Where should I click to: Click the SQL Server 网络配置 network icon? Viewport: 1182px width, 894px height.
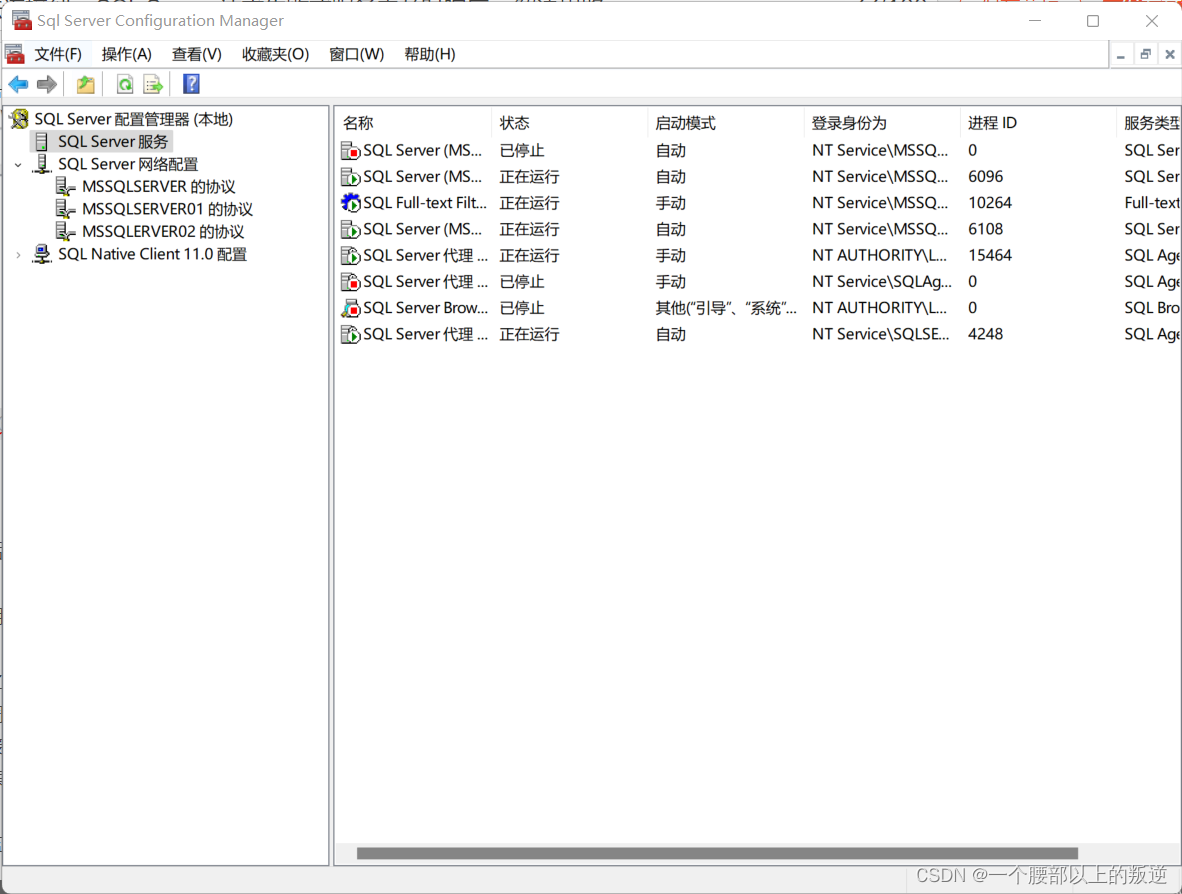tap(42, 164)
